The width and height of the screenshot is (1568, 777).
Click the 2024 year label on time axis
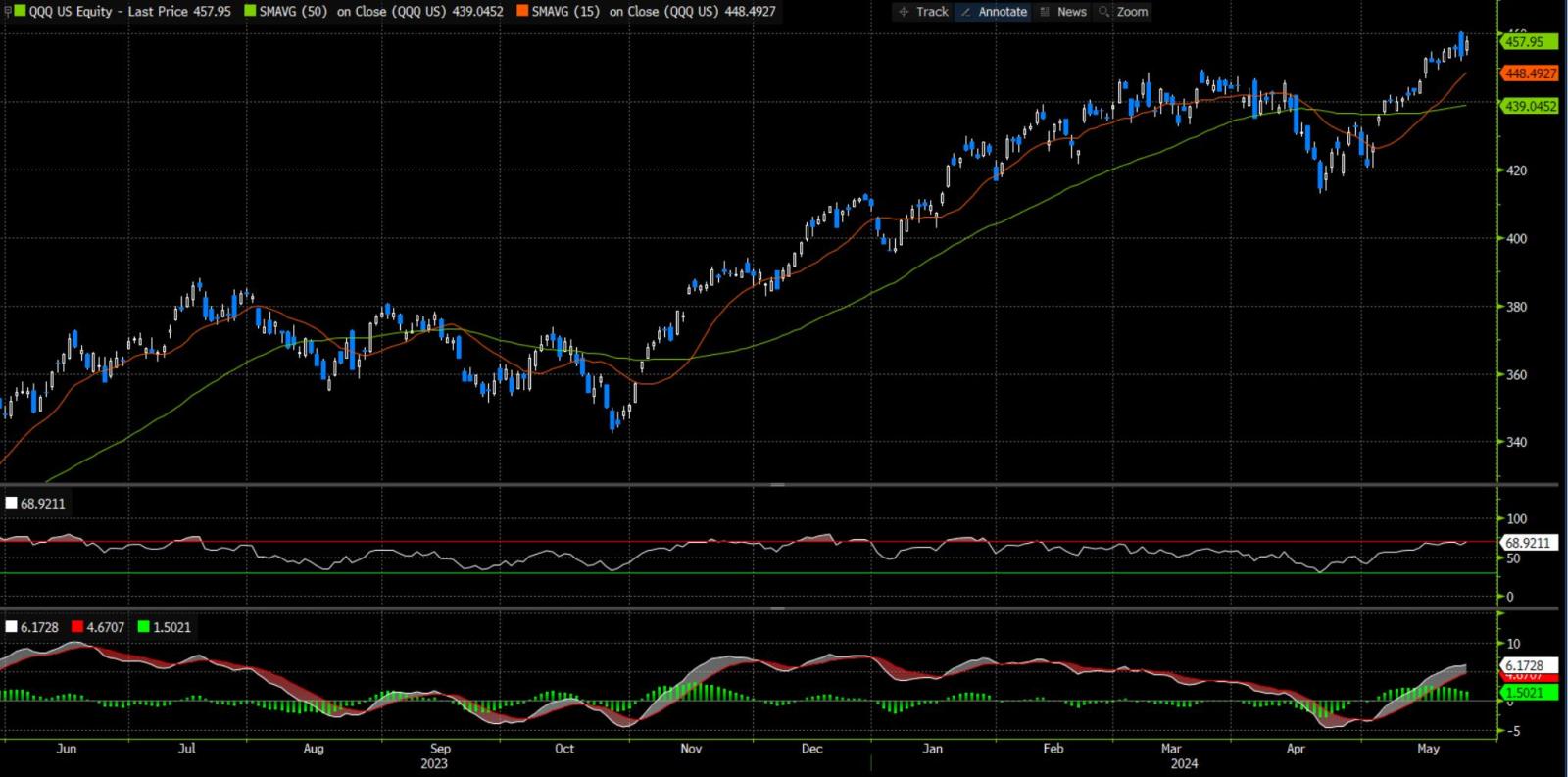[x=1183, y=764]
